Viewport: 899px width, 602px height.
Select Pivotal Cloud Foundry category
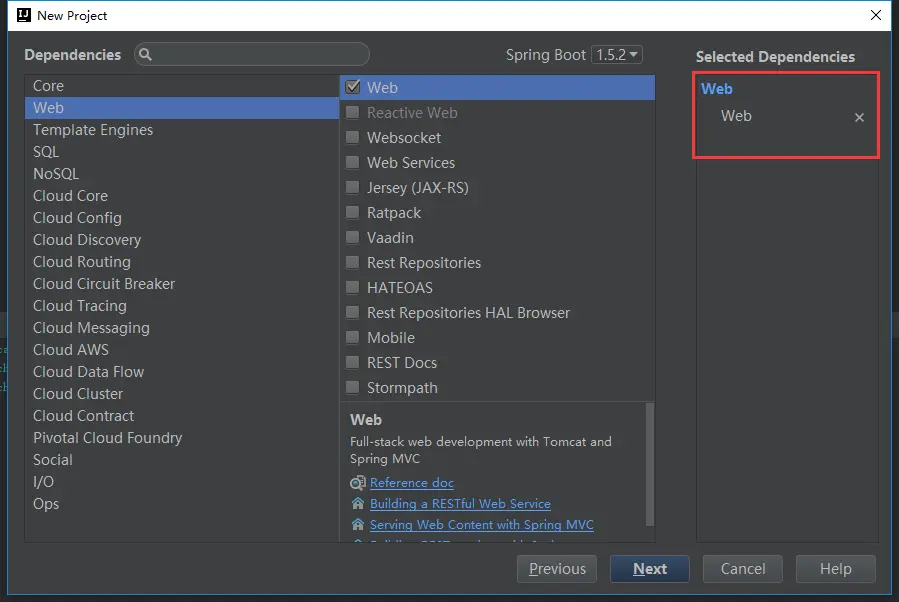(x=182, y=437)
